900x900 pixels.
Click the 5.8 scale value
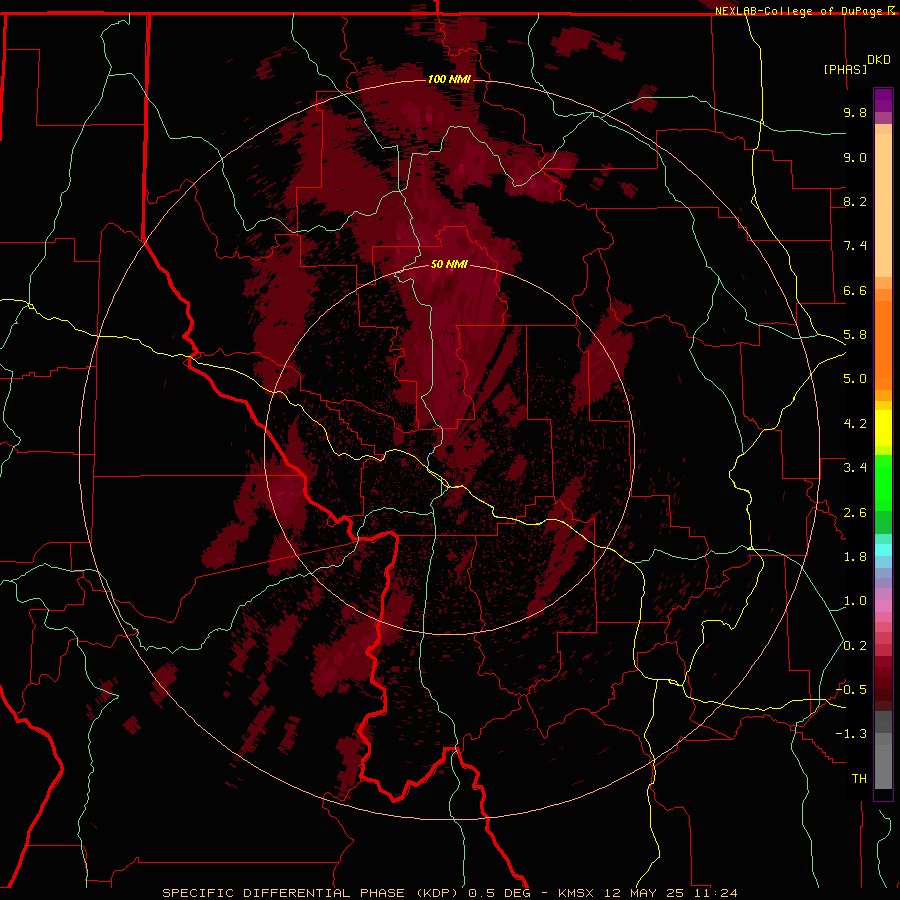tap(855, 335)
